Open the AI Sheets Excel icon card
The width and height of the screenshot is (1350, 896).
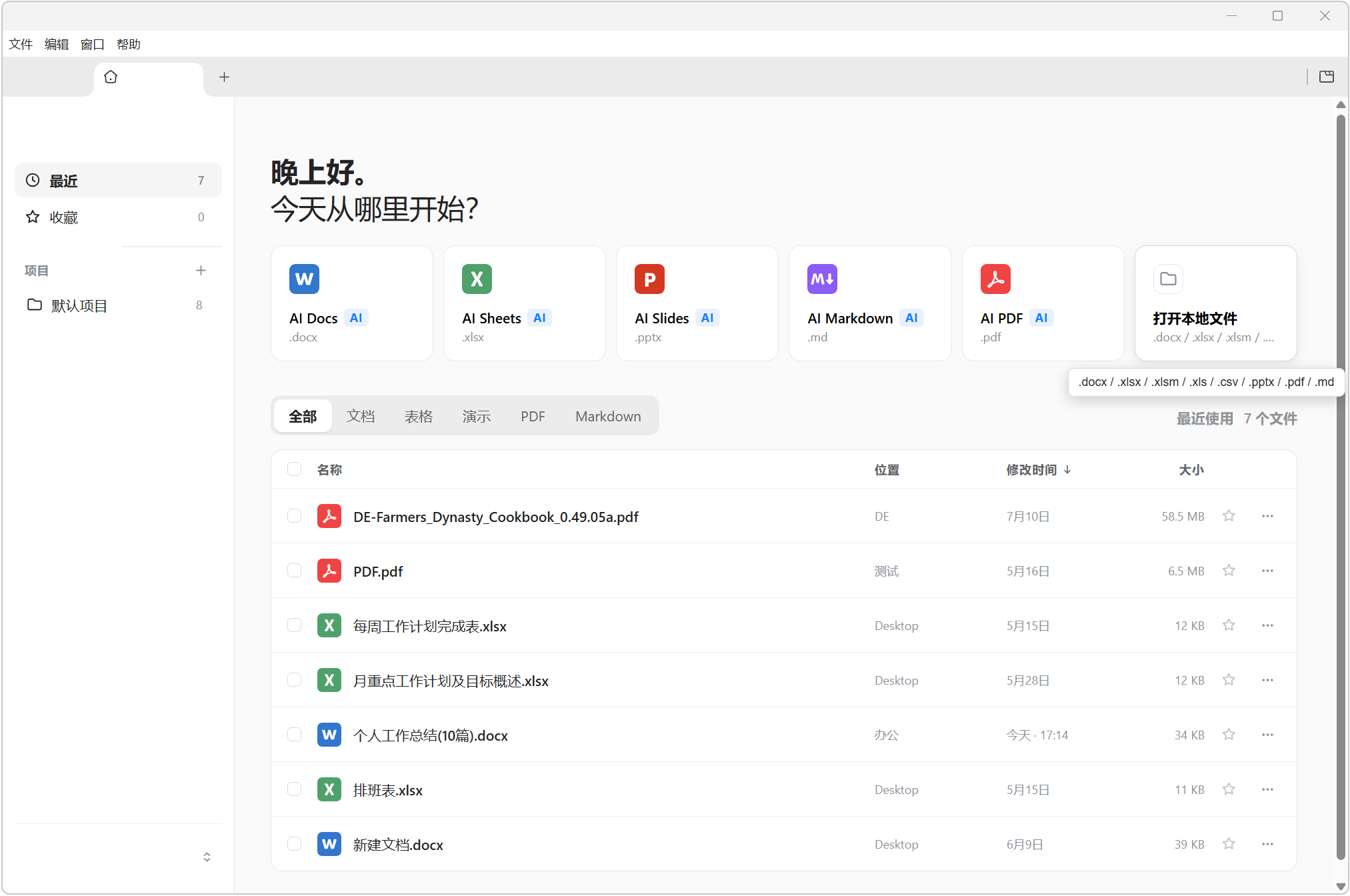[477, 279]
